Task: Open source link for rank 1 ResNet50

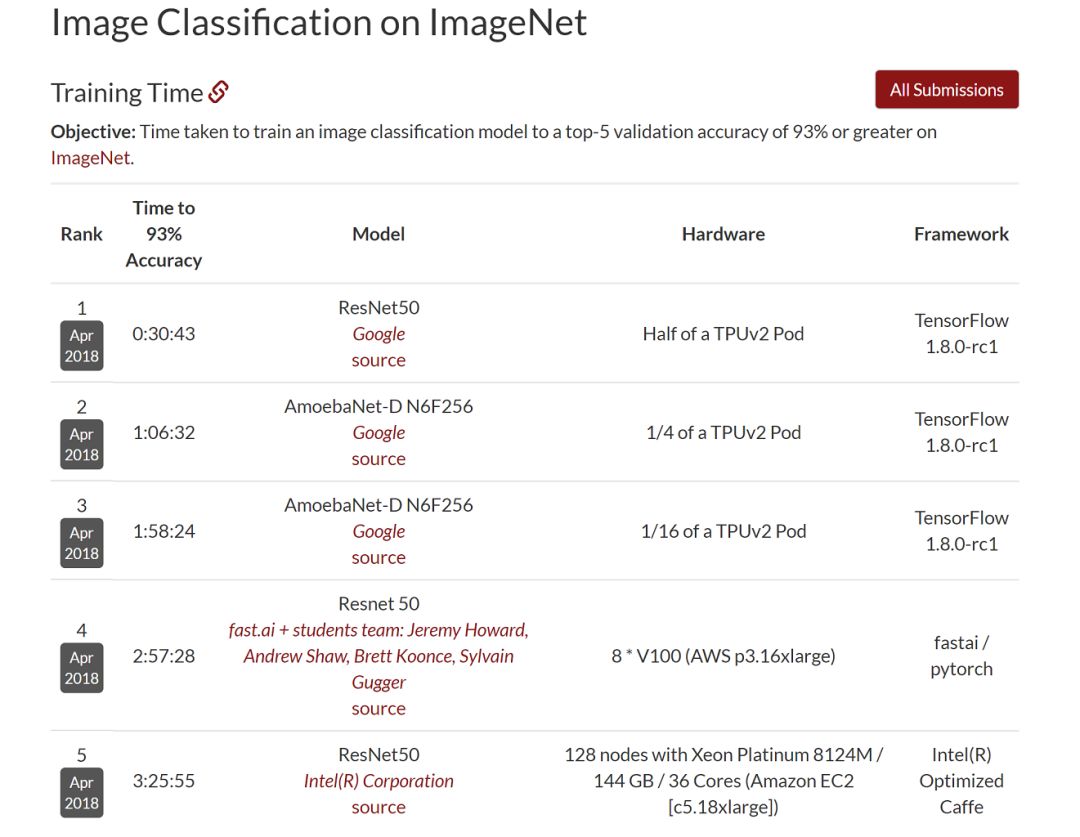Action: pyautogui.click(x=379, y=360)
